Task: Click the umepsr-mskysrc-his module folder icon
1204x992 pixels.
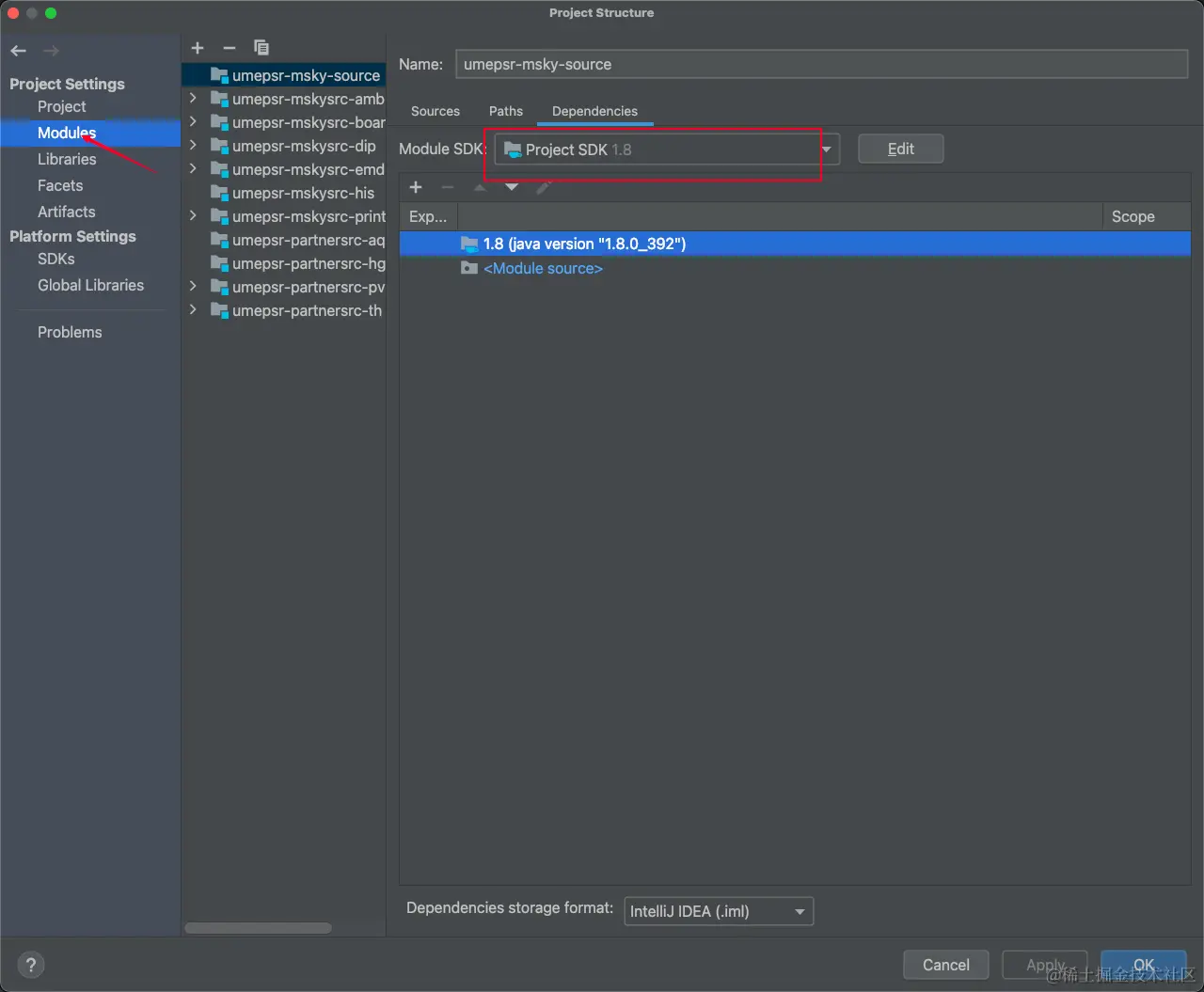Action: [219, 193]
